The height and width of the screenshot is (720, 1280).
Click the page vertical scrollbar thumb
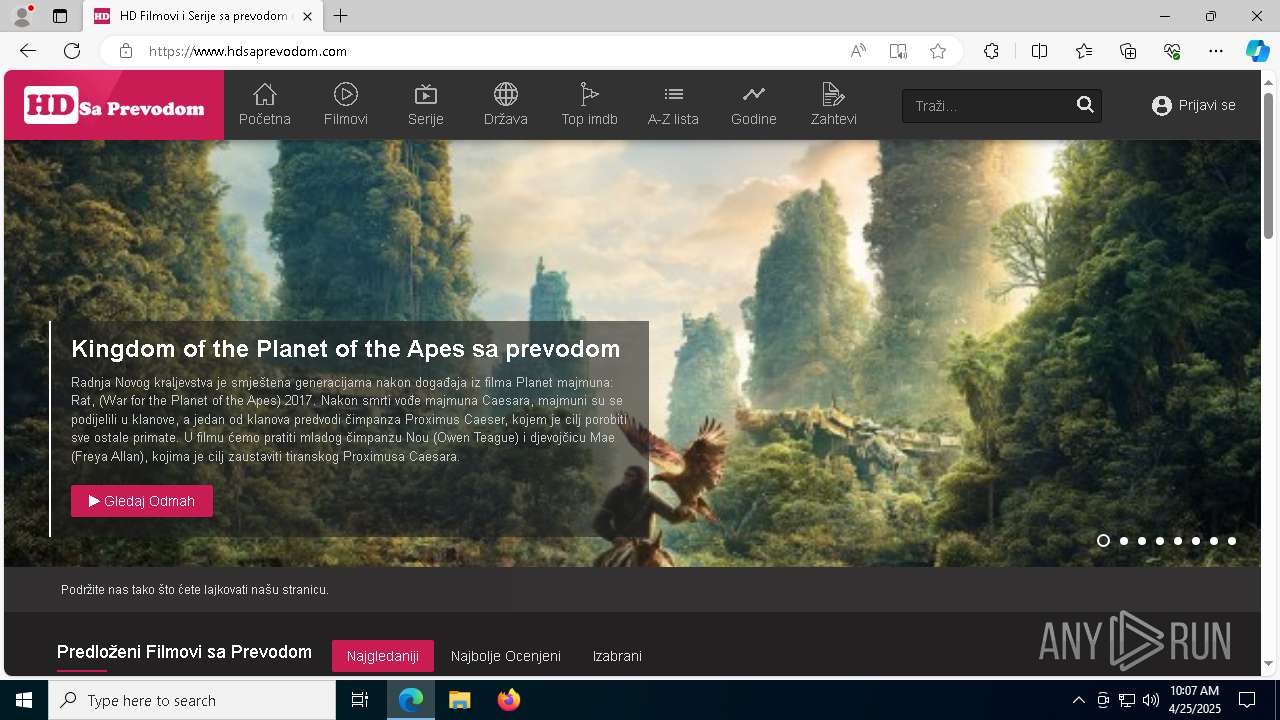point(1268,165)
